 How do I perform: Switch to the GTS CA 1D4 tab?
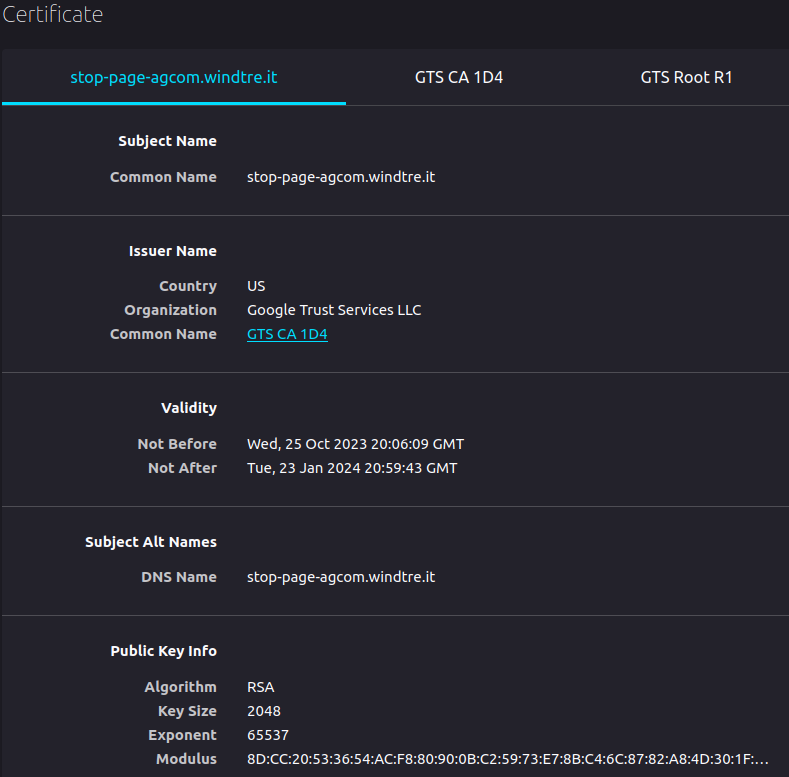(458, 77)
